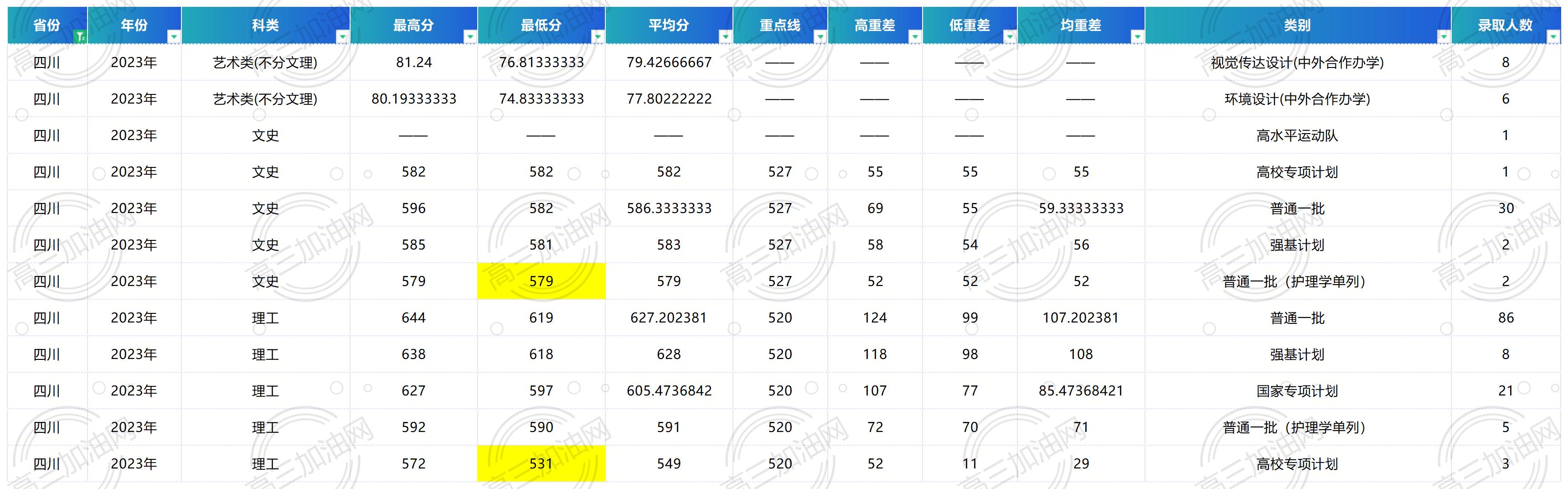Image resolution: width=1568 pixels, height=489 pixels.
Task: Select the 619 lowest score cell
Action: click(x=541, y=318)
